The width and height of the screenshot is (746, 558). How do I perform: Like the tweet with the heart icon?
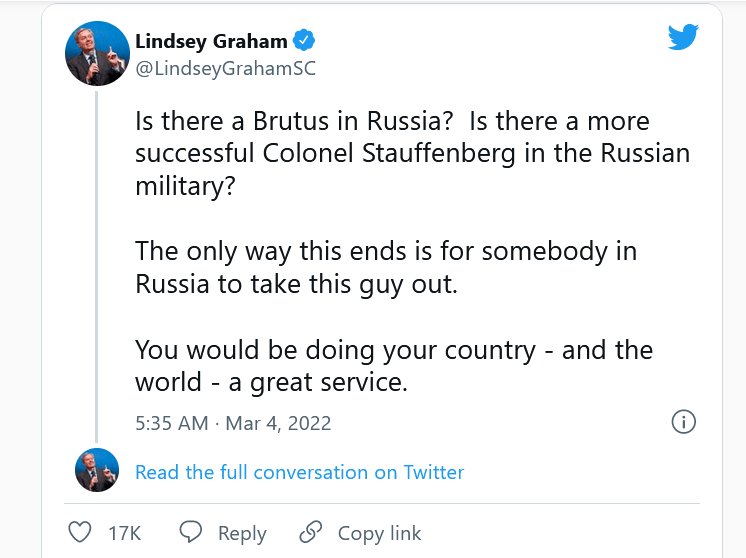pos(80,532)
